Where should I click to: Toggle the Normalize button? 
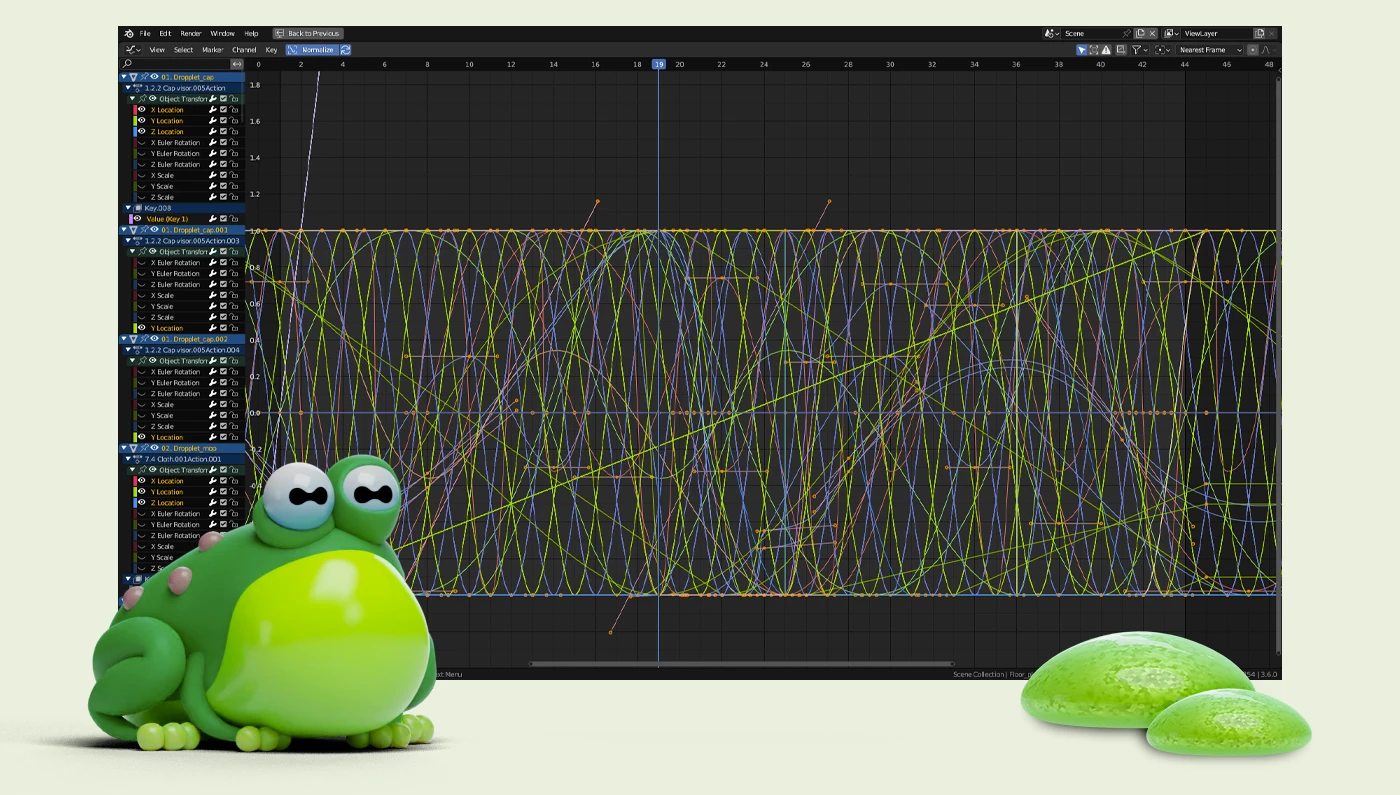312,50
